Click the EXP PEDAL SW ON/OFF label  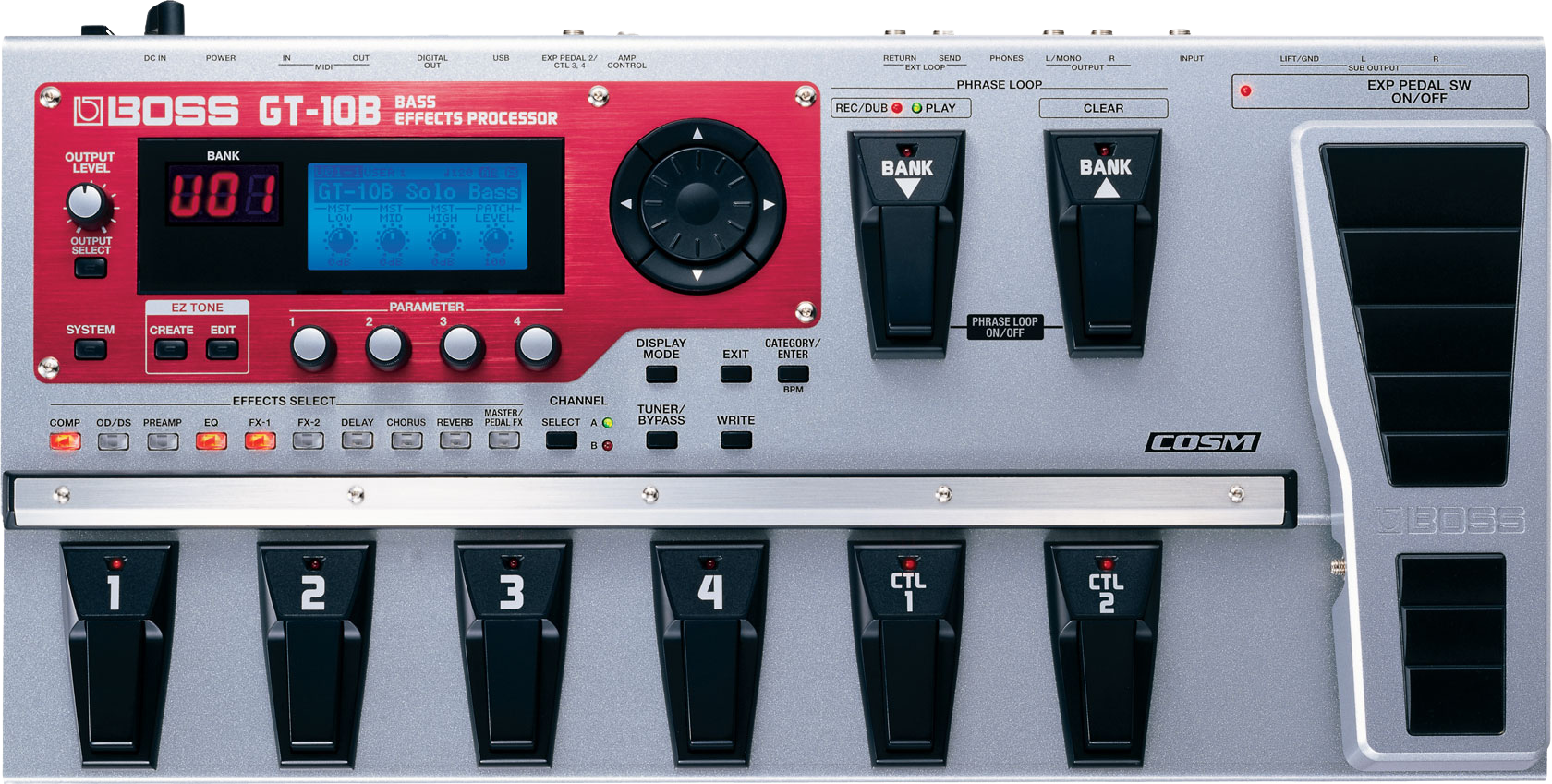1419,91
